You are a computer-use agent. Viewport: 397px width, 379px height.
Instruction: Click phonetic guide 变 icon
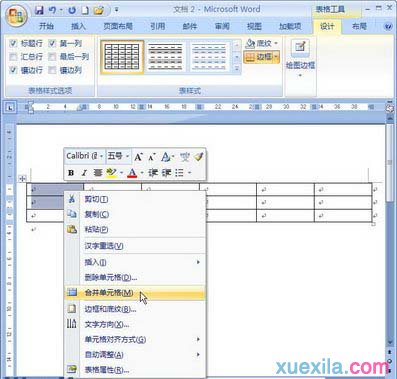[x=185, y=156]
